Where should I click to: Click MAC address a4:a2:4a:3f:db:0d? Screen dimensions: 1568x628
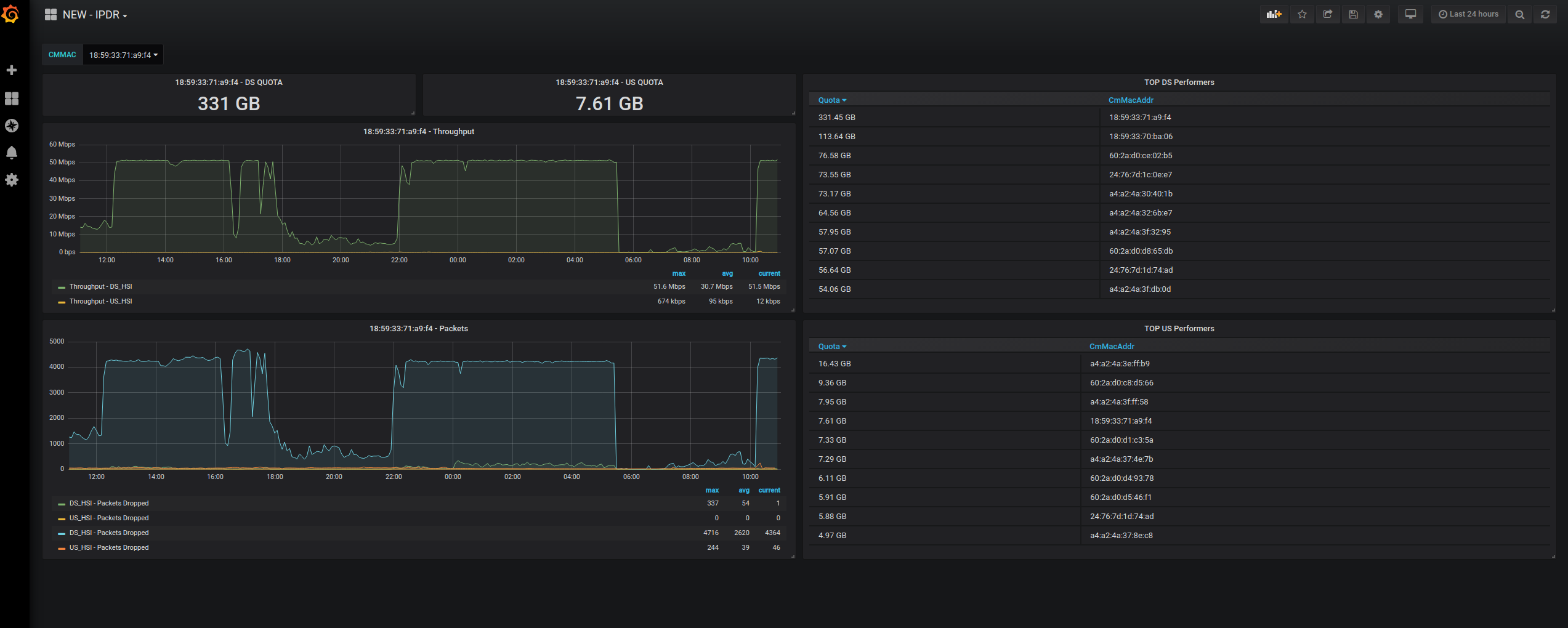(x=1140, y=289)
